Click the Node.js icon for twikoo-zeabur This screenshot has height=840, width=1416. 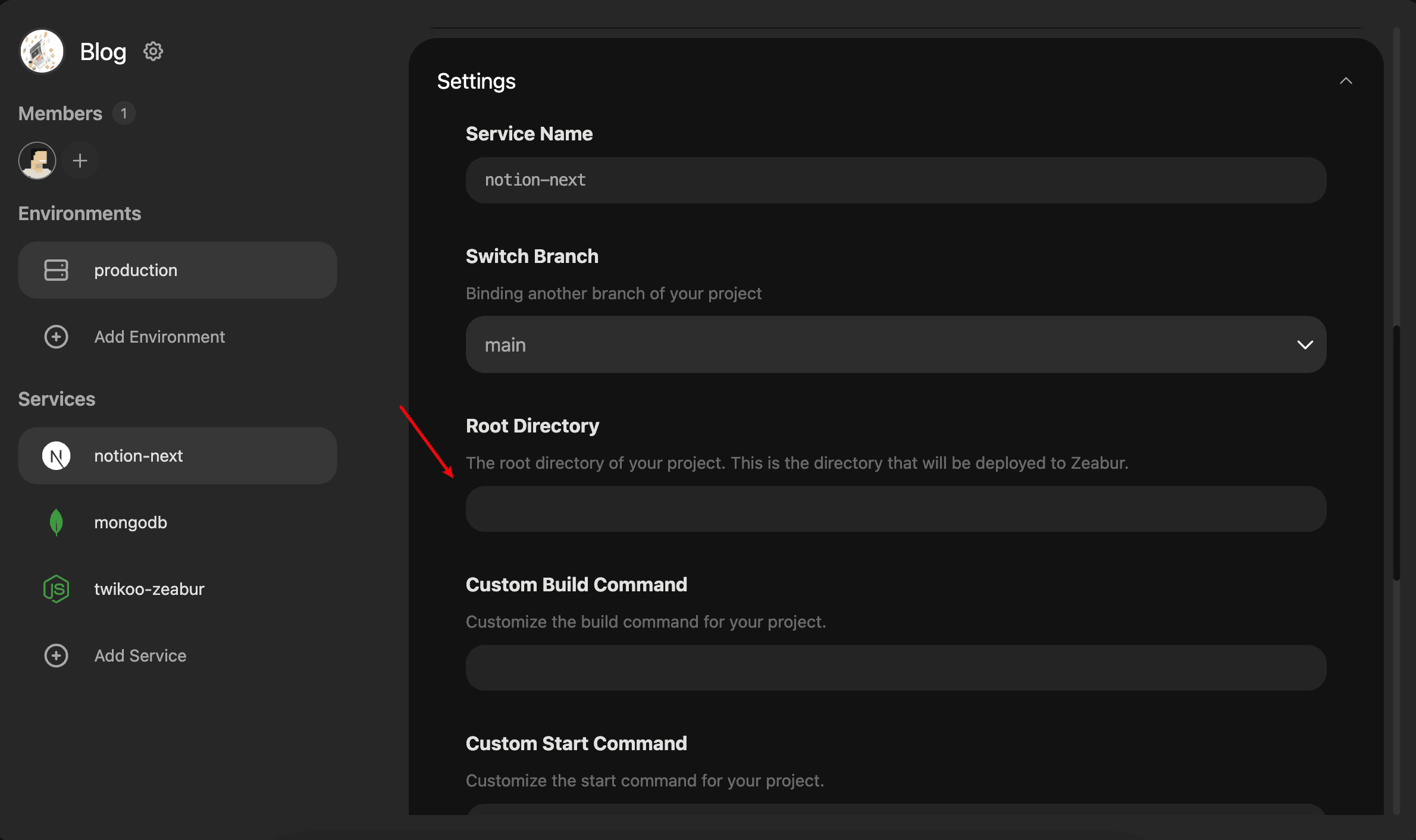point(57,589)
